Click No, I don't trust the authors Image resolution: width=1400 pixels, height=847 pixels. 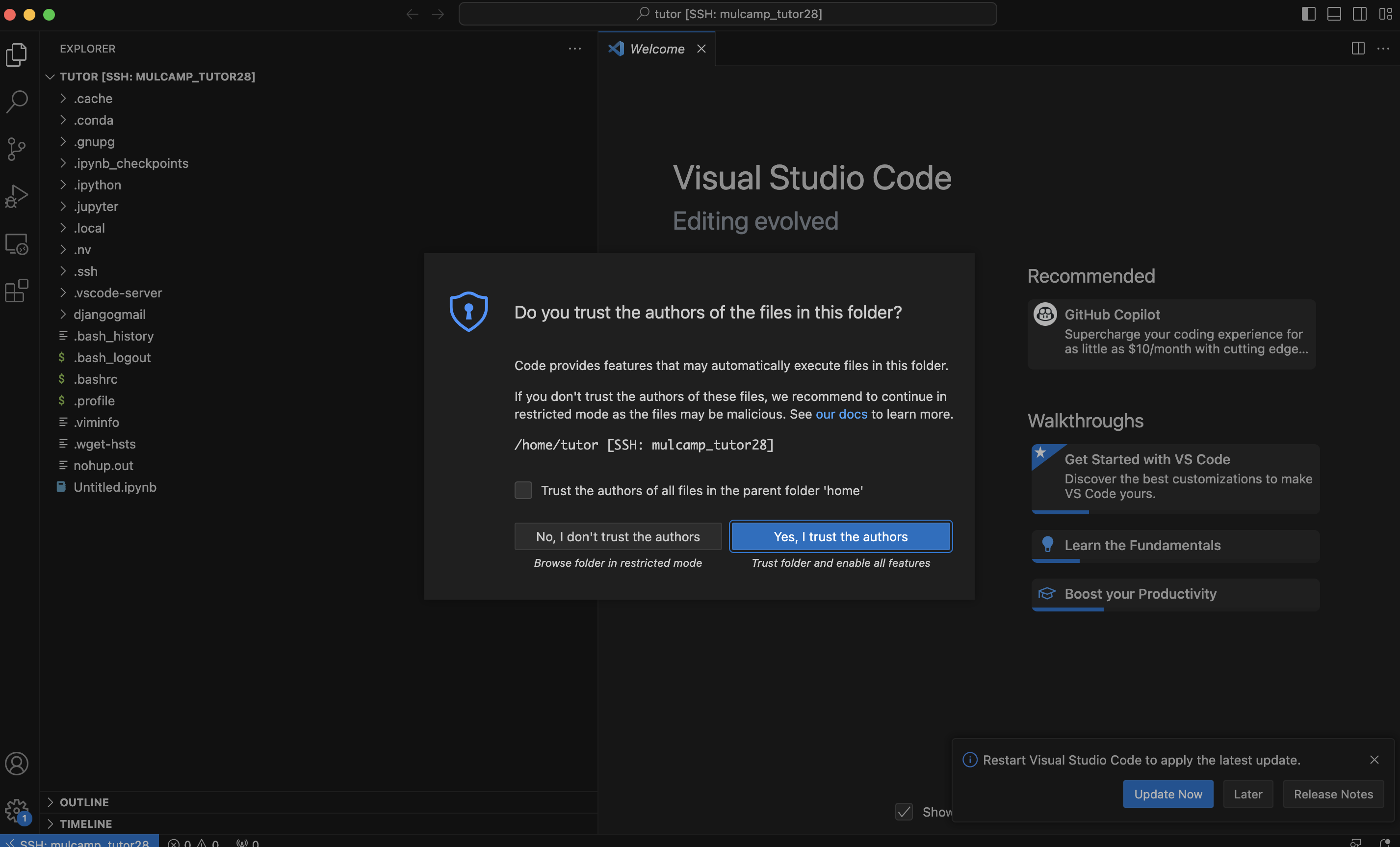(x=618, y=536)
